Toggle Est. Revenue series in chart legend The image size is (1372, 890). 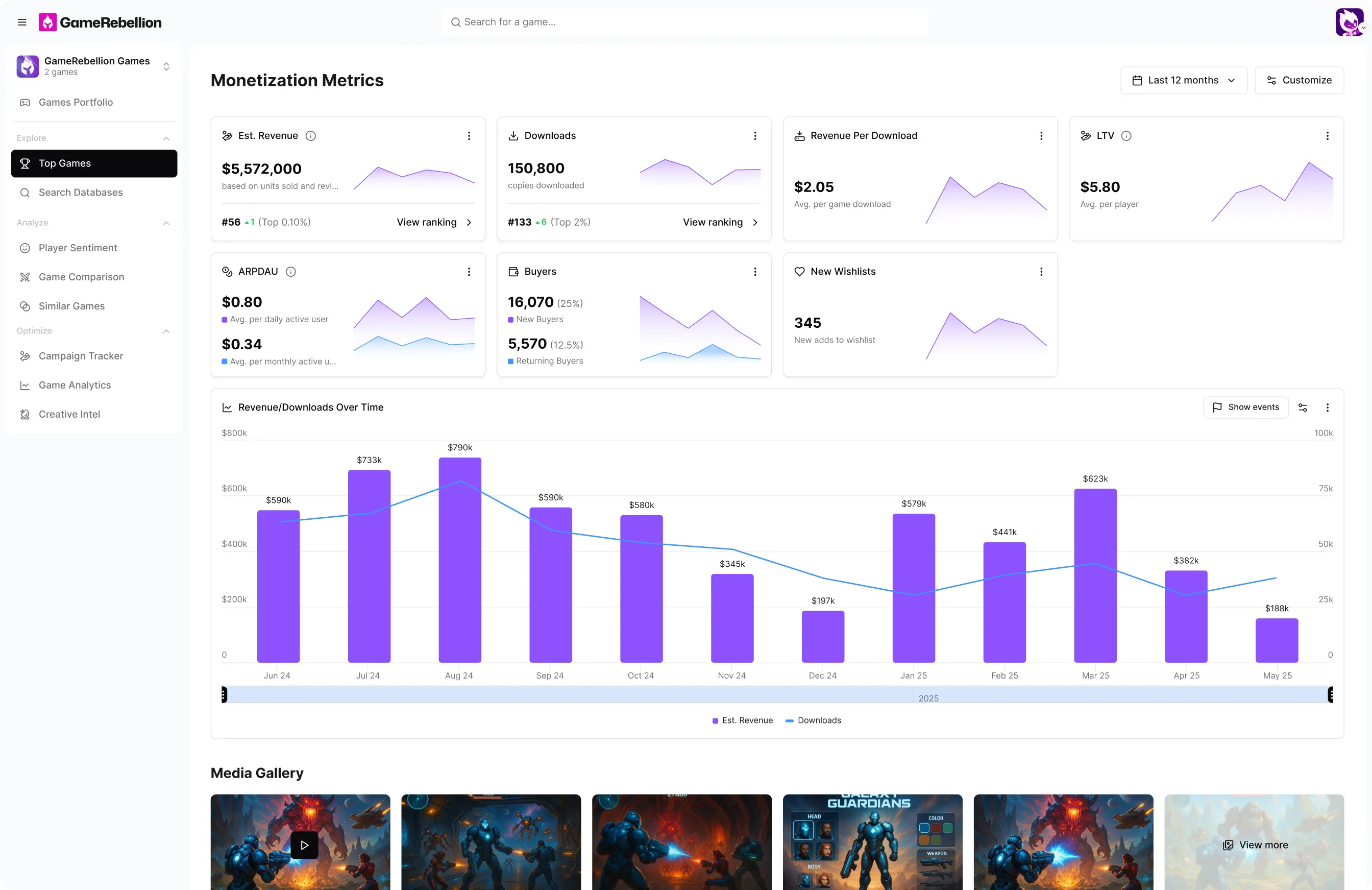coord(742,720)
